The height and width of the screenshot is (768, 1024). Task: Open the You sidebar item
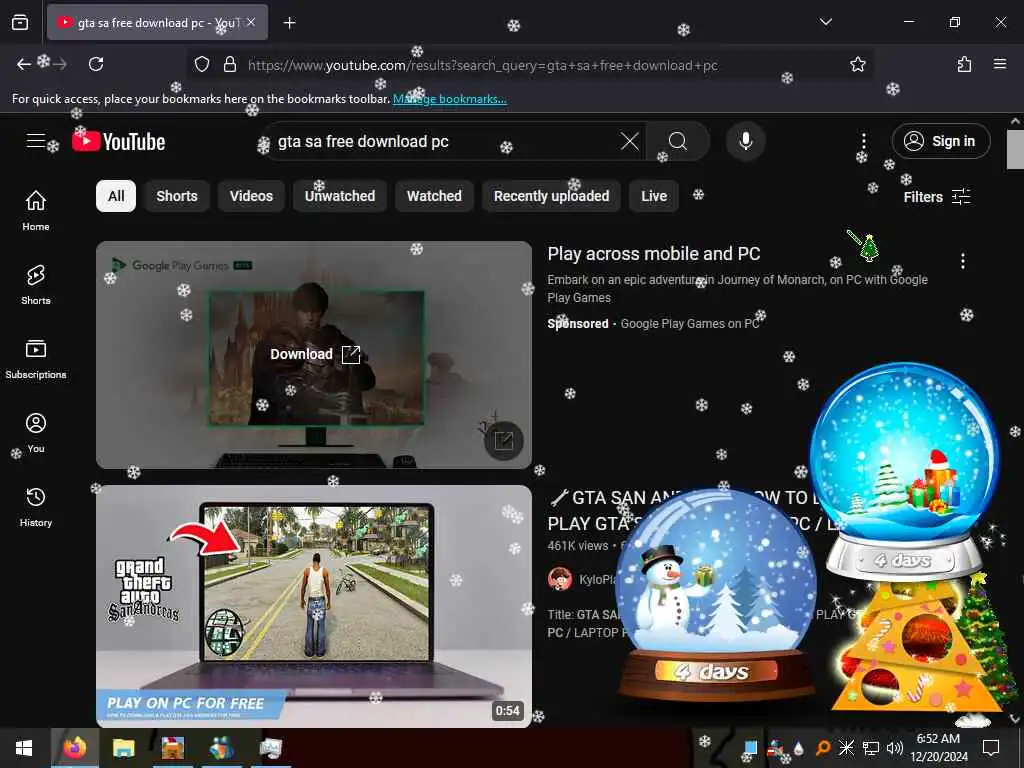(x=36, y=432)
